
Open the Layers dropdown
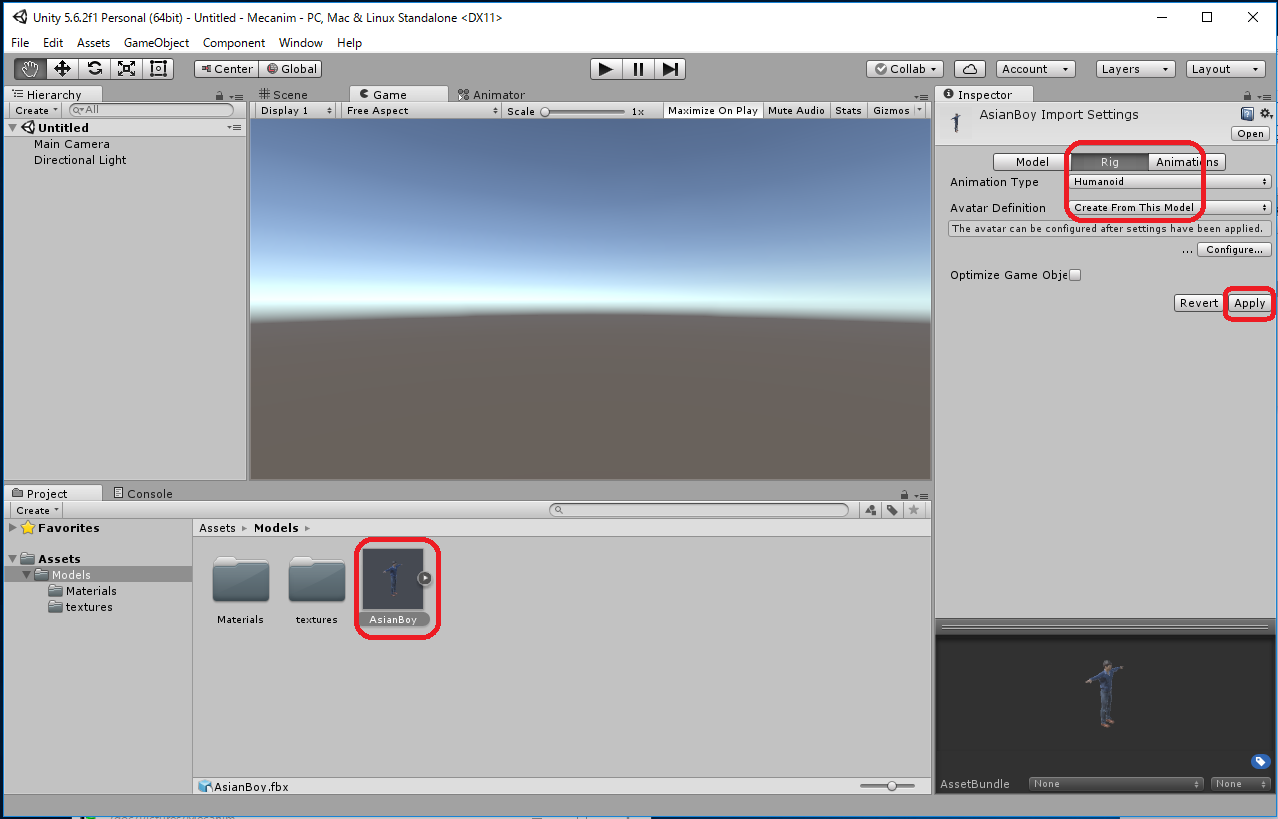[x=1134, y=69]
